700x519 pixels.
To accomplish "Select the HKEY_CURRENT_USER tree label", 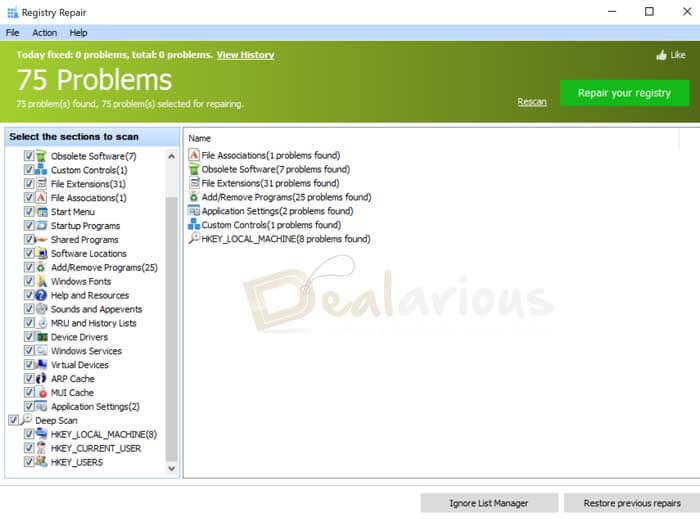I will coord(96,448).
